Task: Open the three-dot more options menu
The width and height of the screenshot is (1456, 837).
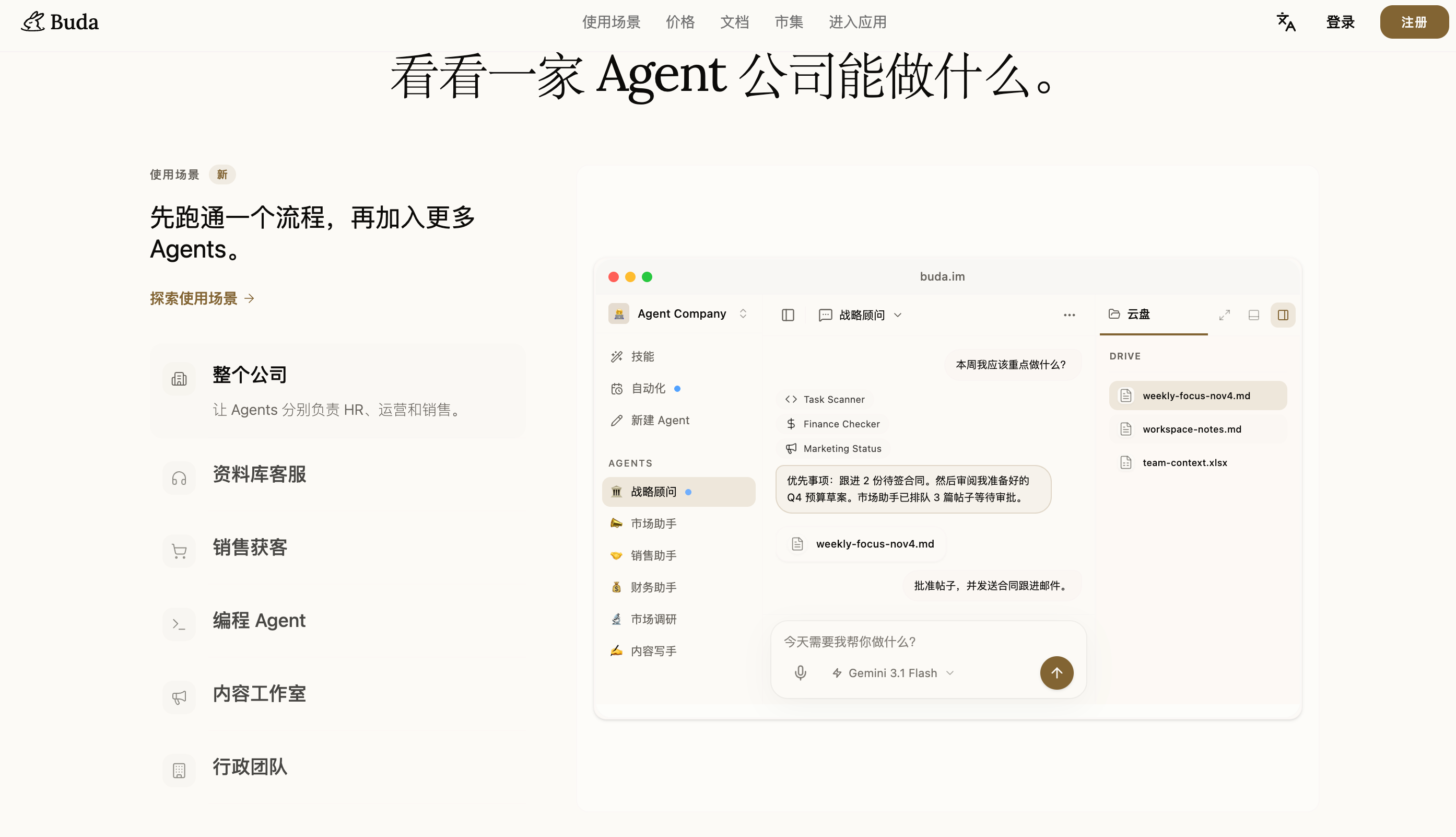Action: 1068,315
